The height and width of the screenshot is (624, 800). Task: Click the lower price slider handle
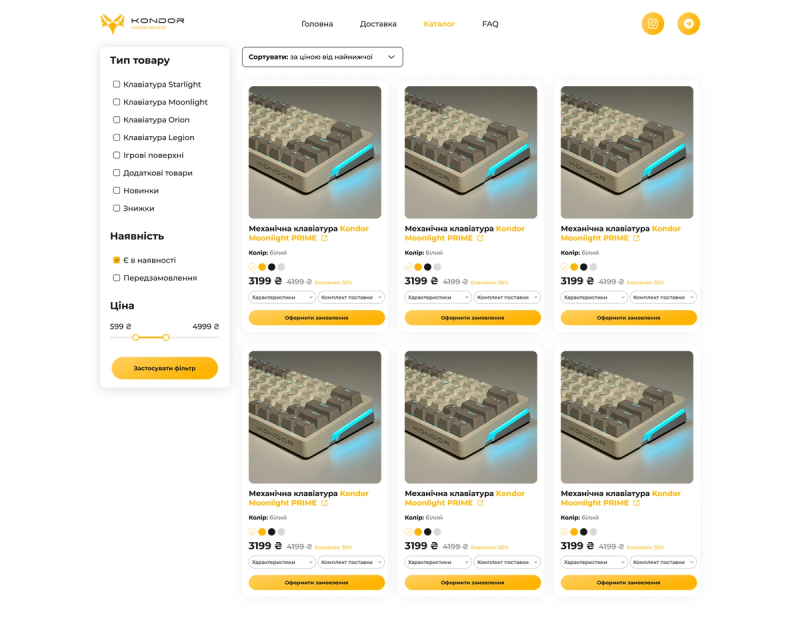136,337
